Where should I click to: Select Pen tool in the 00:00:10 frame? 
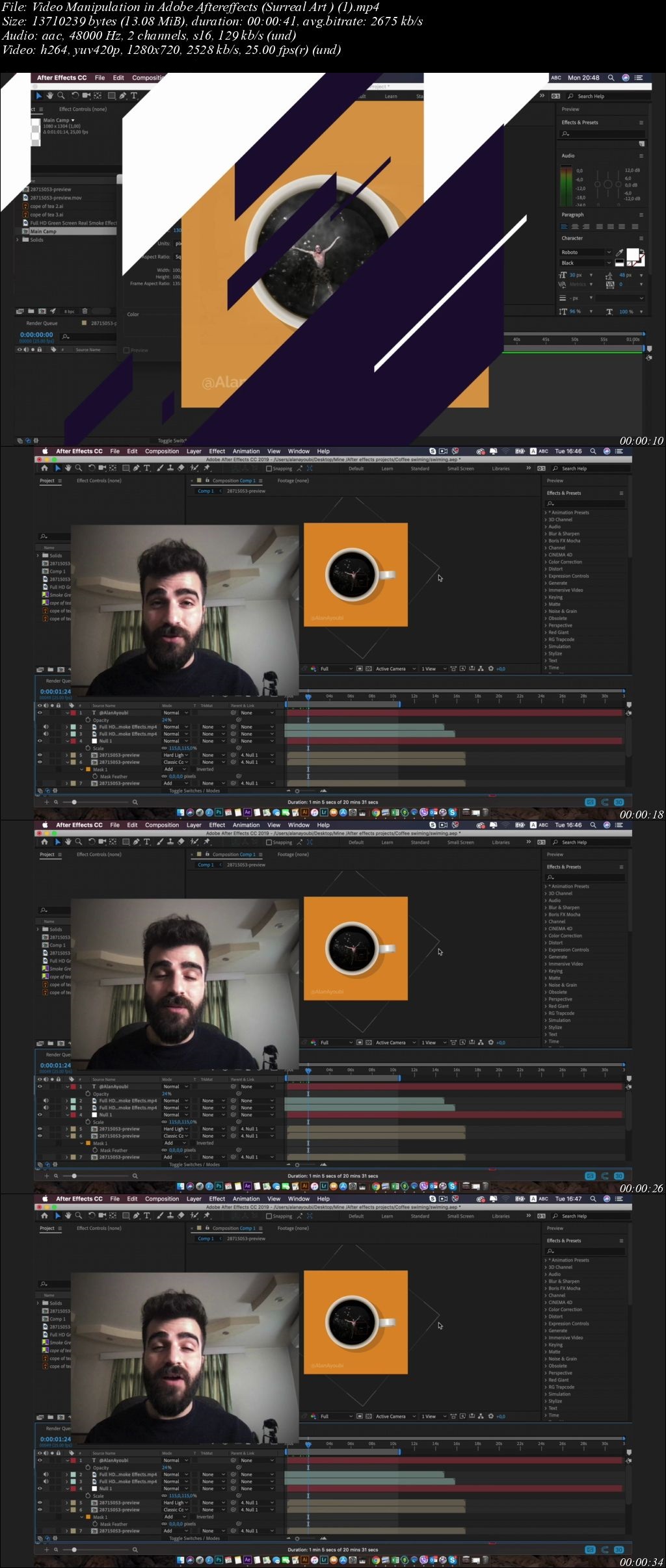click(x=122, y=96)
